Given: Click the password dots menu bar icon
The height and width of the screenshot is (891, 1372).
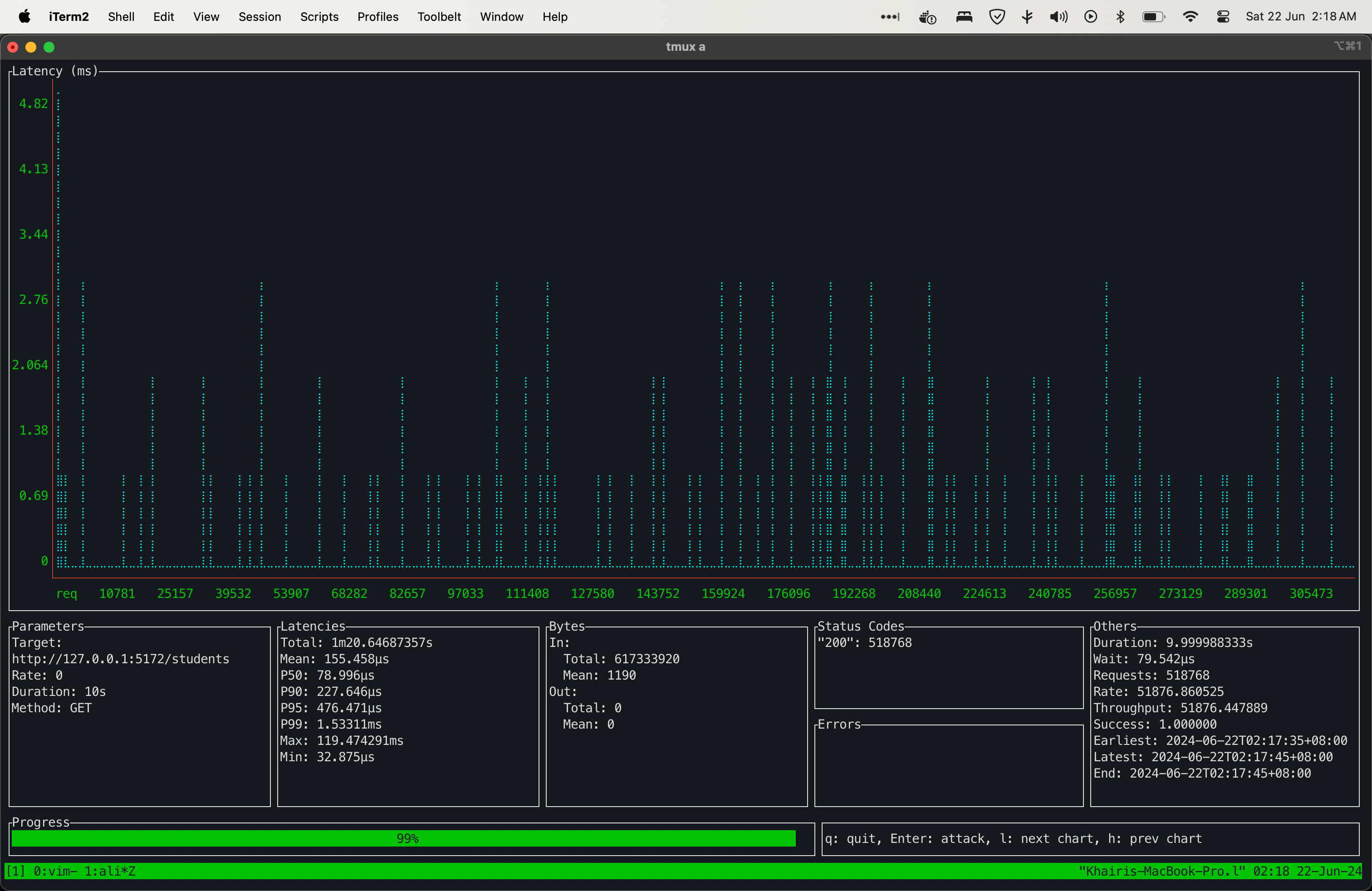Looking at the screenshot, I should 890,17.
